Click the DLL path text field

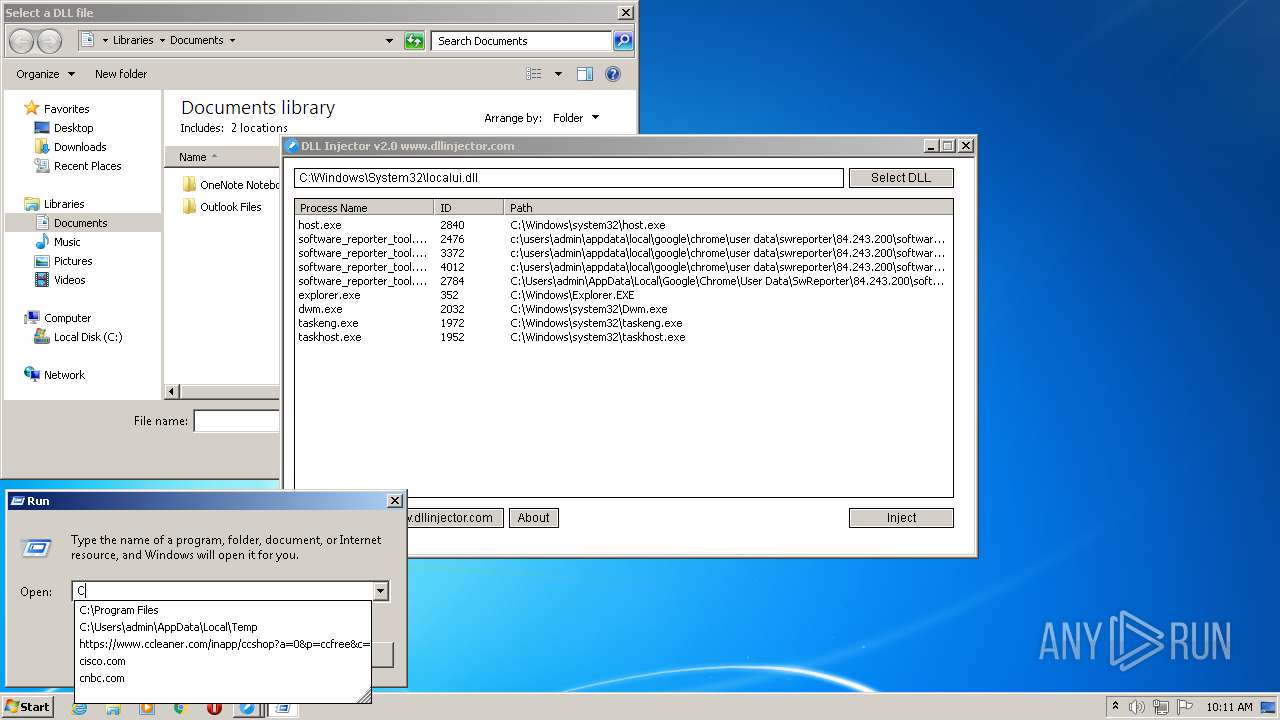(569, 178)
